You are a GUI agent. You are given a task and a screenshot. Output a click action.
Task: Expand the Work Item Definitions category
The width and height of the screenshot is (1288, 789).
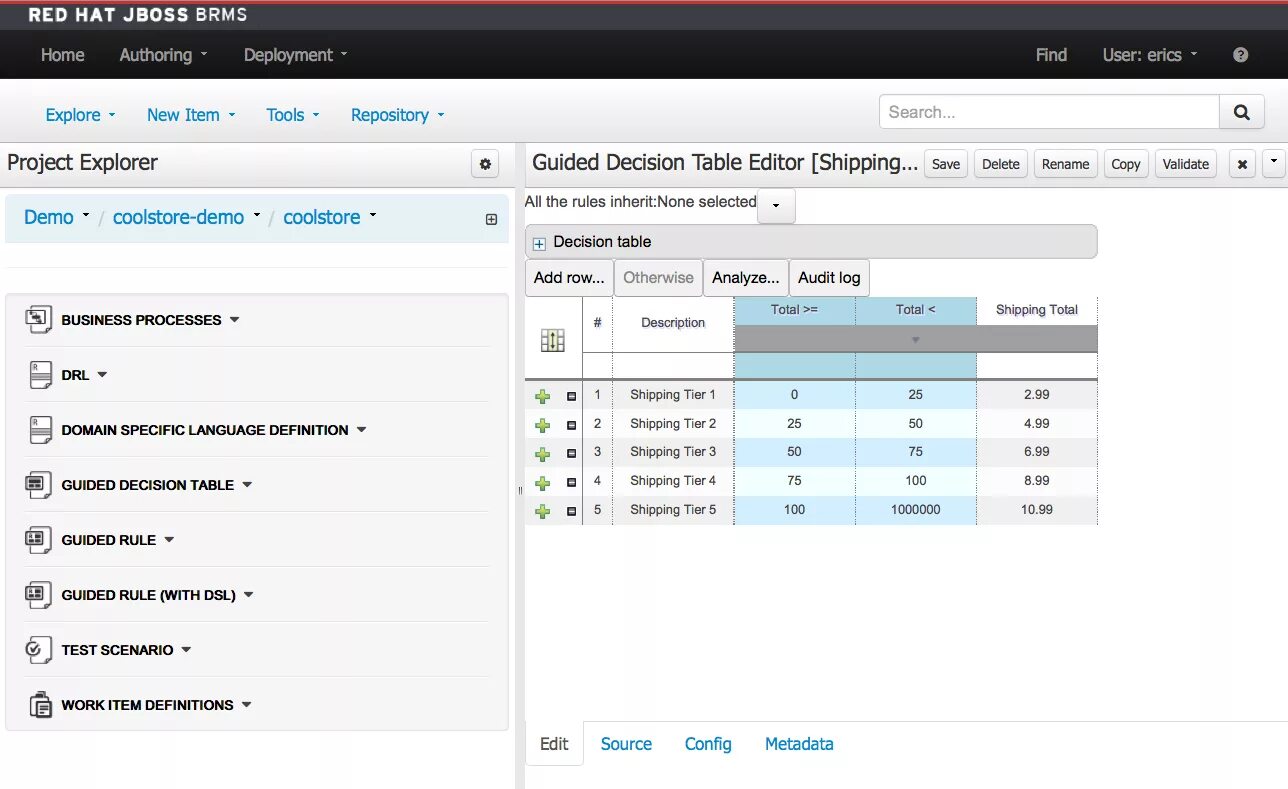click(x=246, y=705)
